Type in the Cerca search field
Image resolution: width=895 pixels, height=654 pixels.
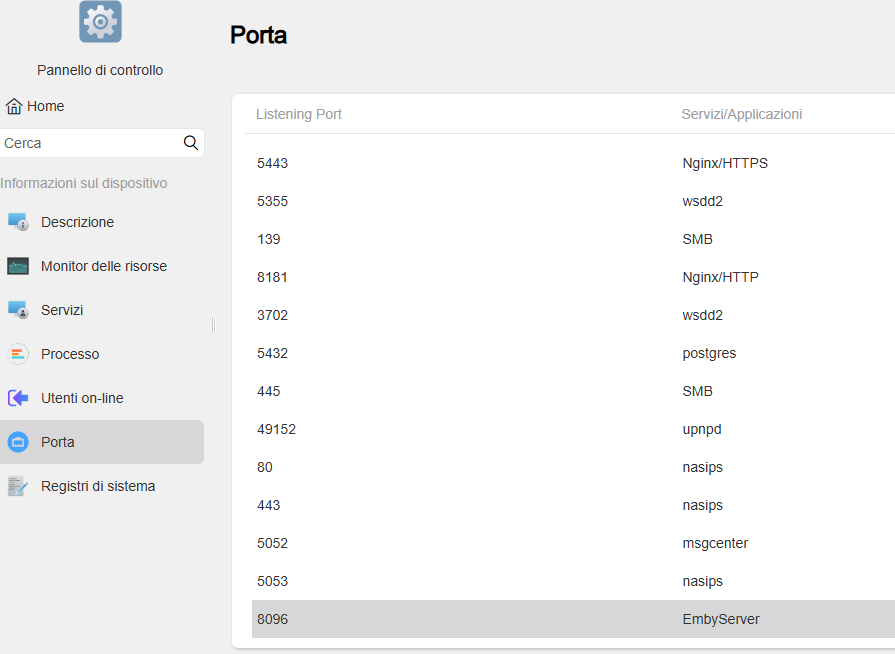click(90, 143)
